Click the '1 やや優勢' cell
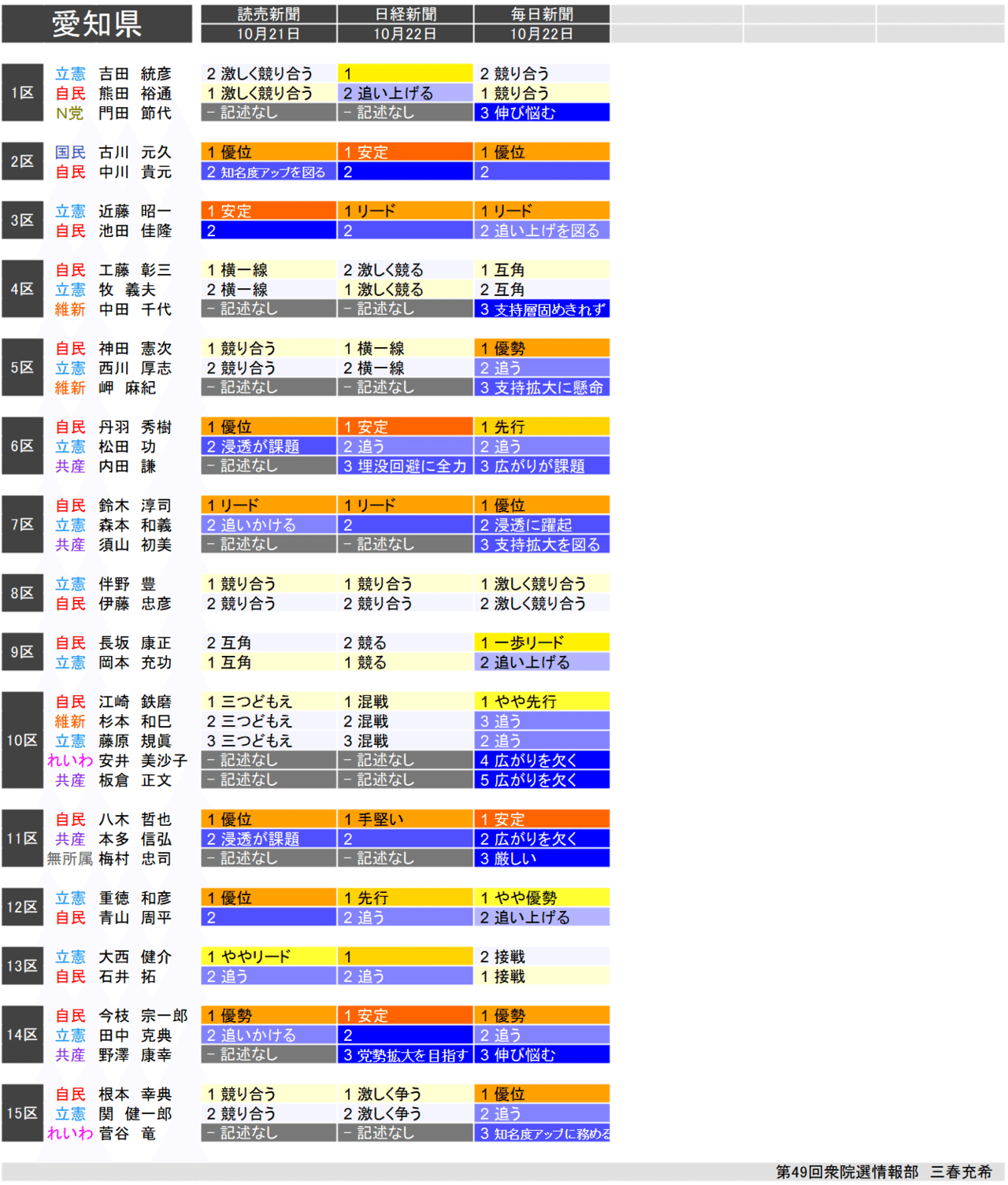 pyautogui.click(x=542, y=898)
